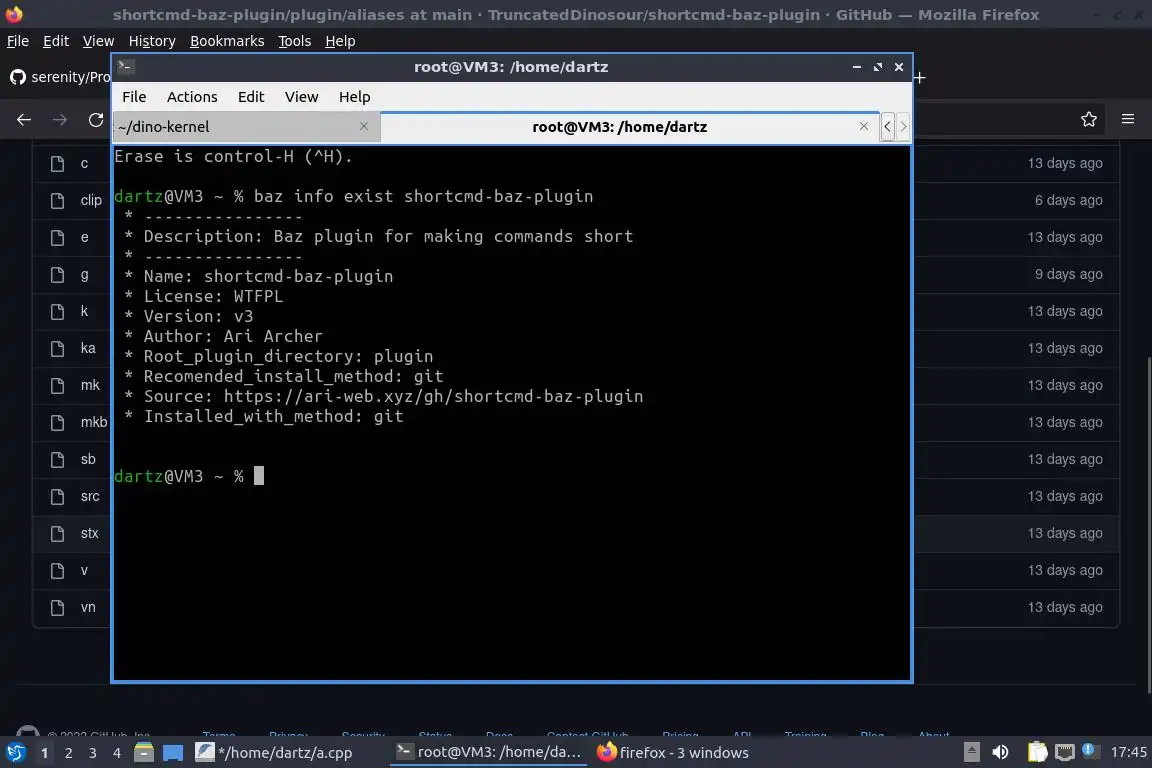The width and height of the screenshot is (1152, 768).
Task: Open the removable media tray icon
Action: 971,752
